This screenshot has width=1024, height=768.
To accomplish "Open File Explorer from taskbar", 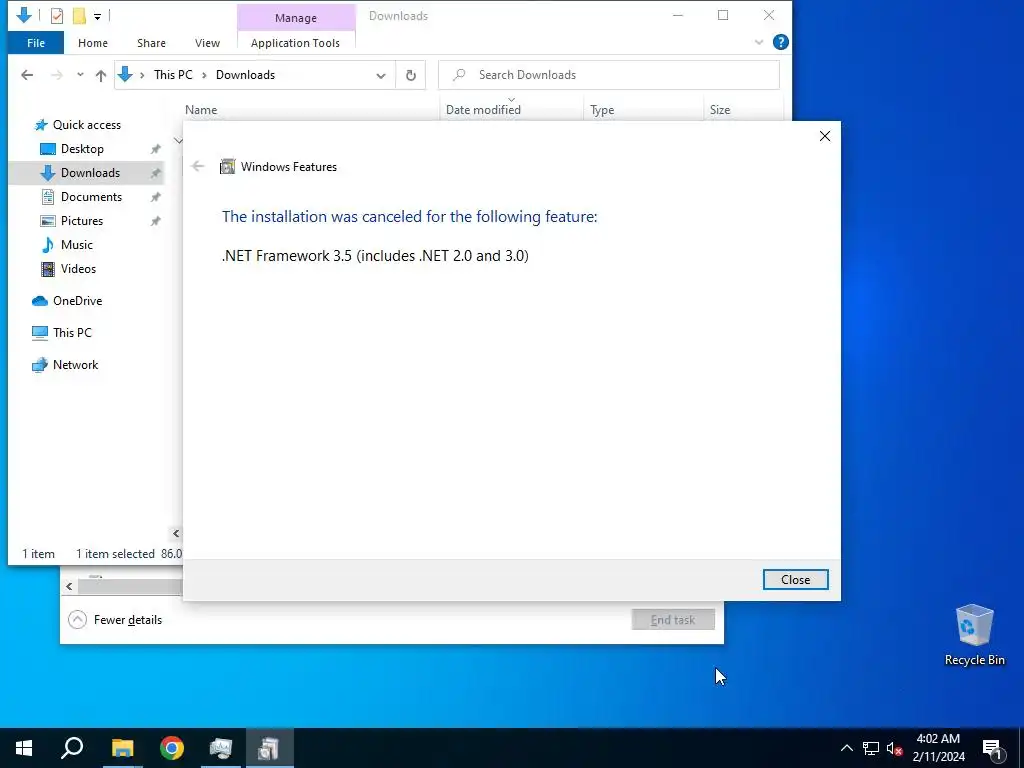I will click(122, 748).
